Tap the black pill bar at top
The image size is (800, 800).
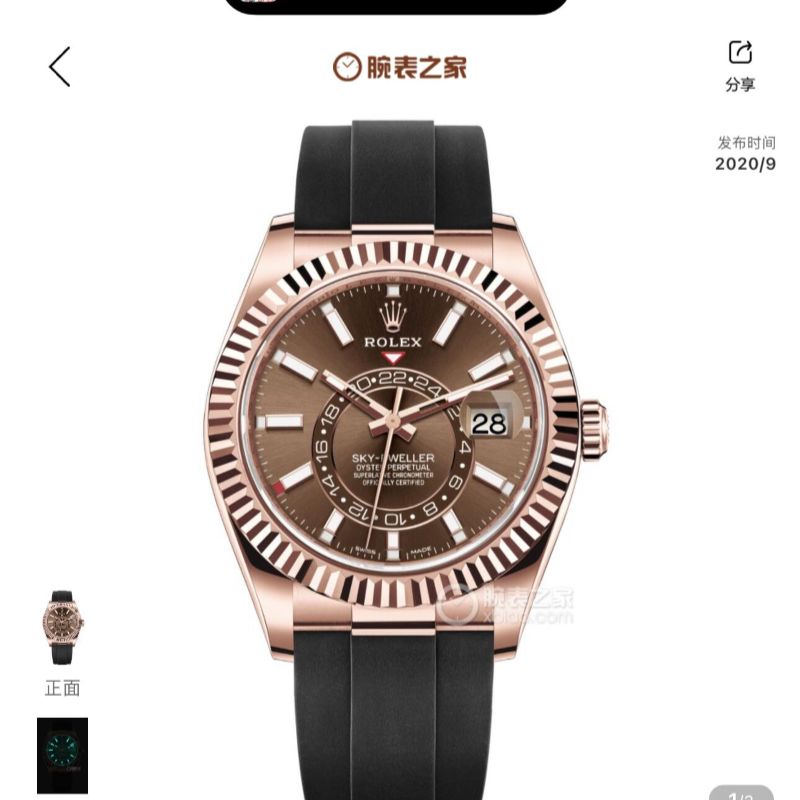click(x=396, y=5)
